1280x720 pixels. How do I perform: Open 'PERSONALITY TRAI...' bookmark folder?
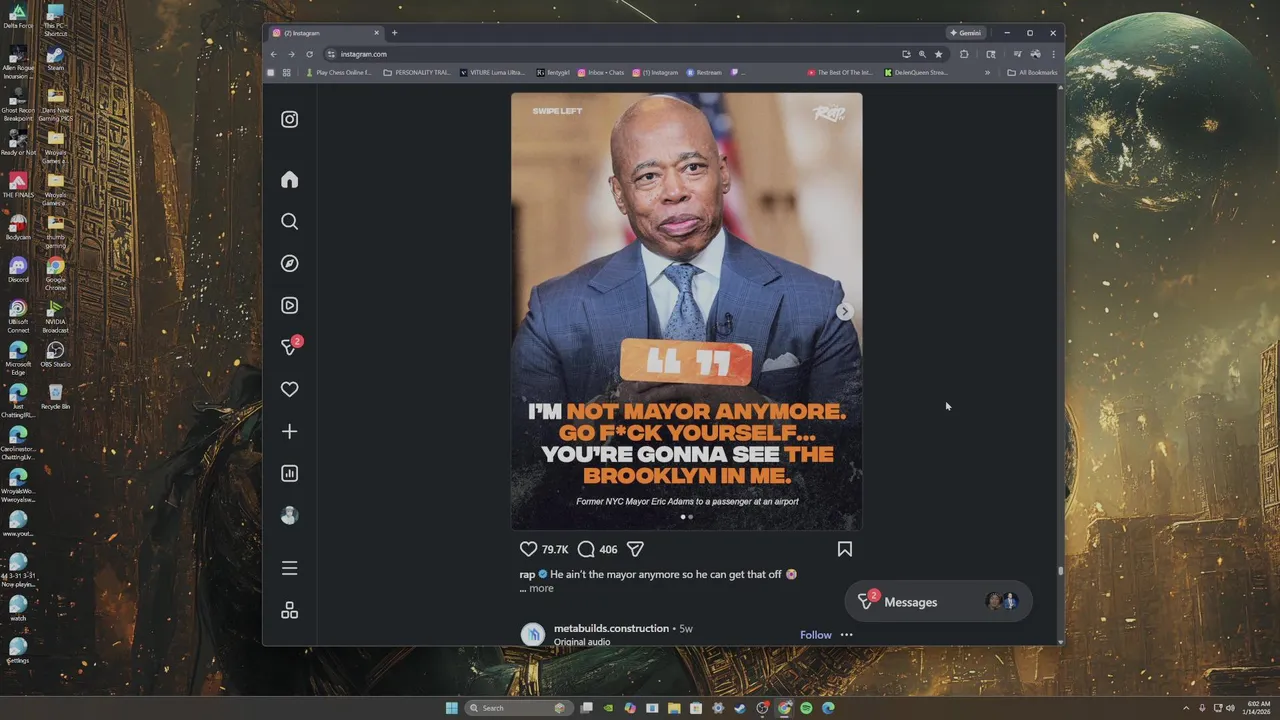[417, 72]
